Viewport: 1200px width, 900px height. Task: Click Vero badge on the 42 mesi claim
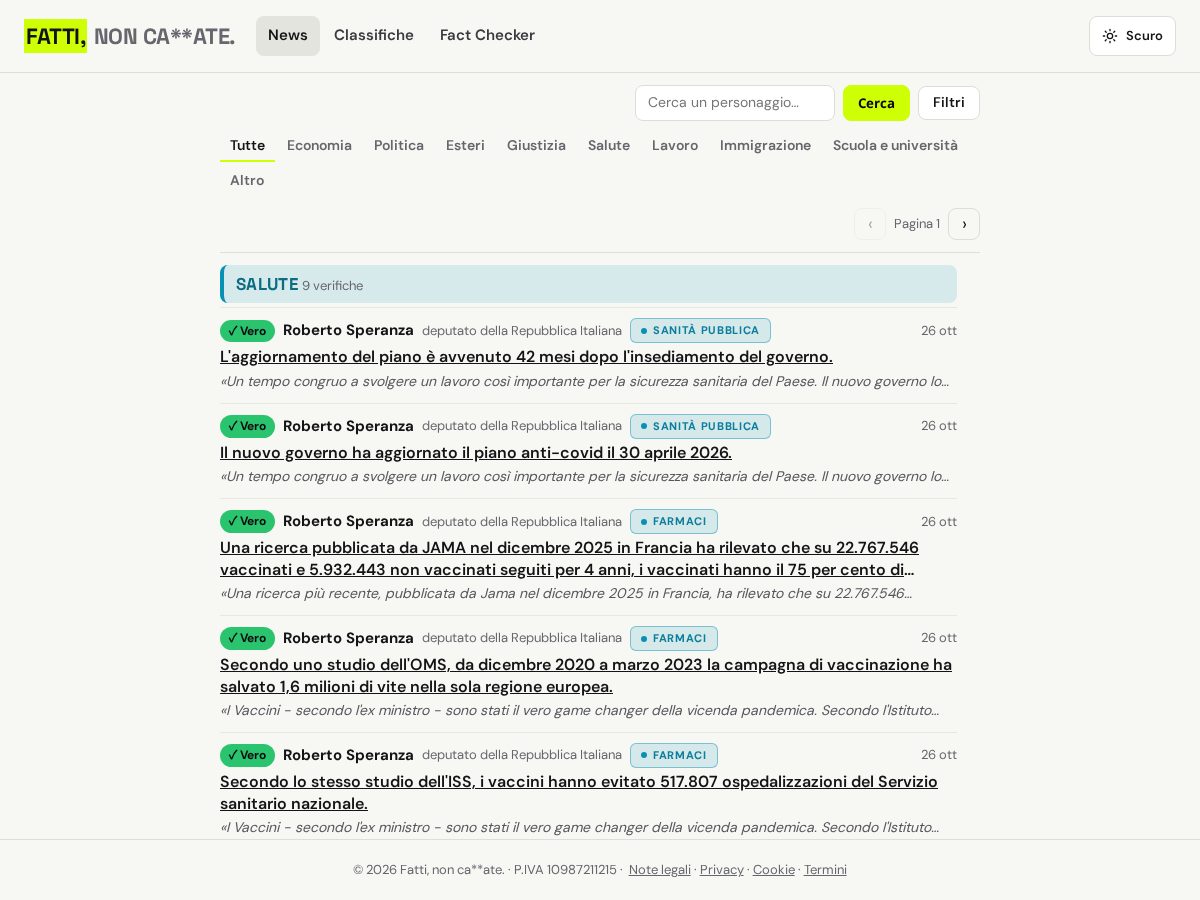247,331
